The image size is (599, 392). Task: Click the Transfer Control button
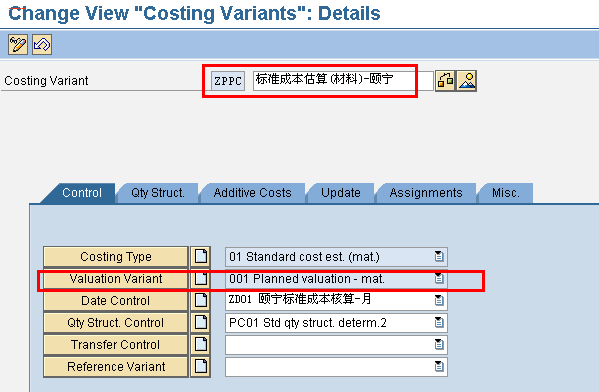pyautogui.click(x=116, y=345)
